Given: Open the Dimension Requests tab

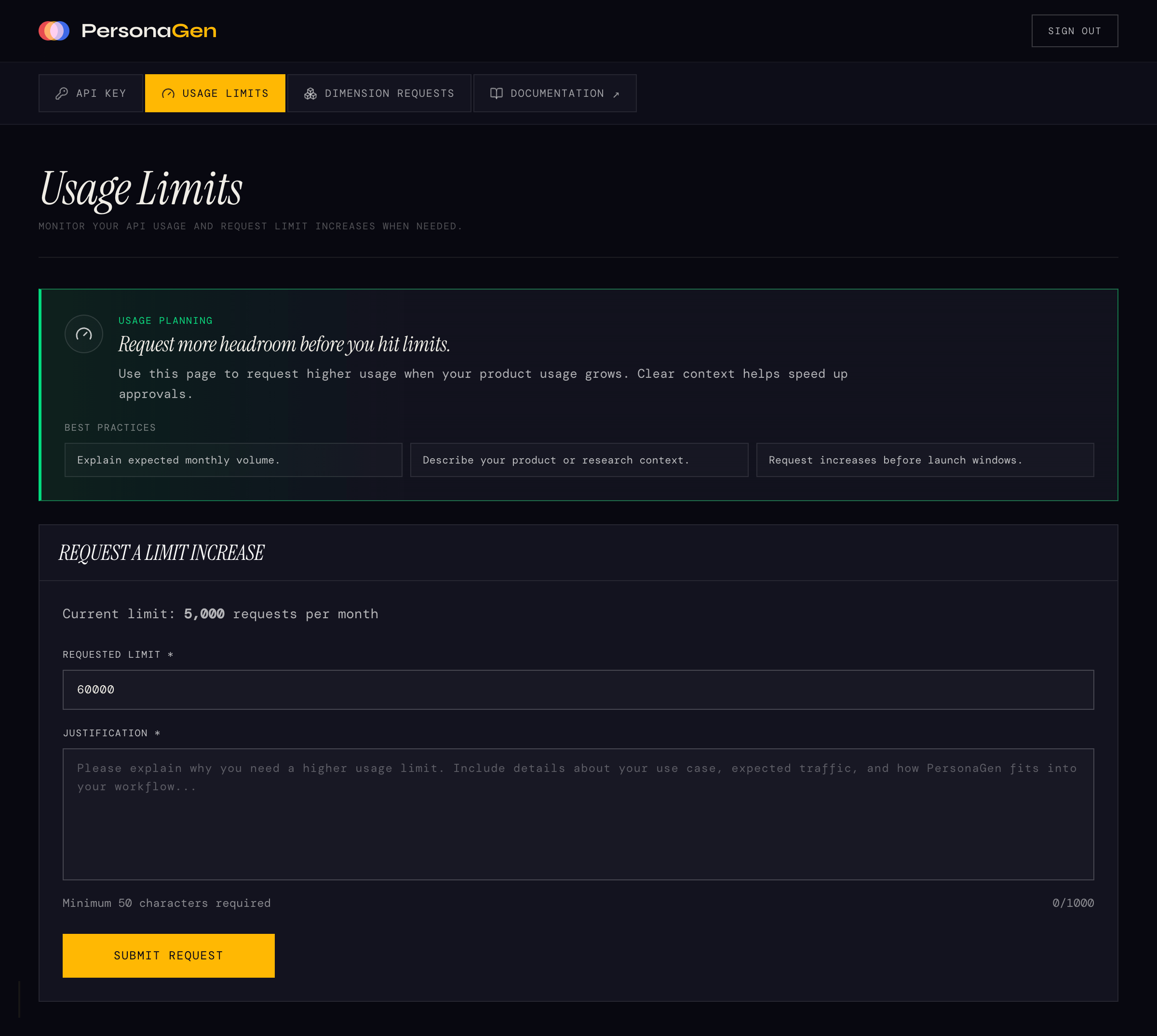Looking at the screenshot, I should pos(379,93).
